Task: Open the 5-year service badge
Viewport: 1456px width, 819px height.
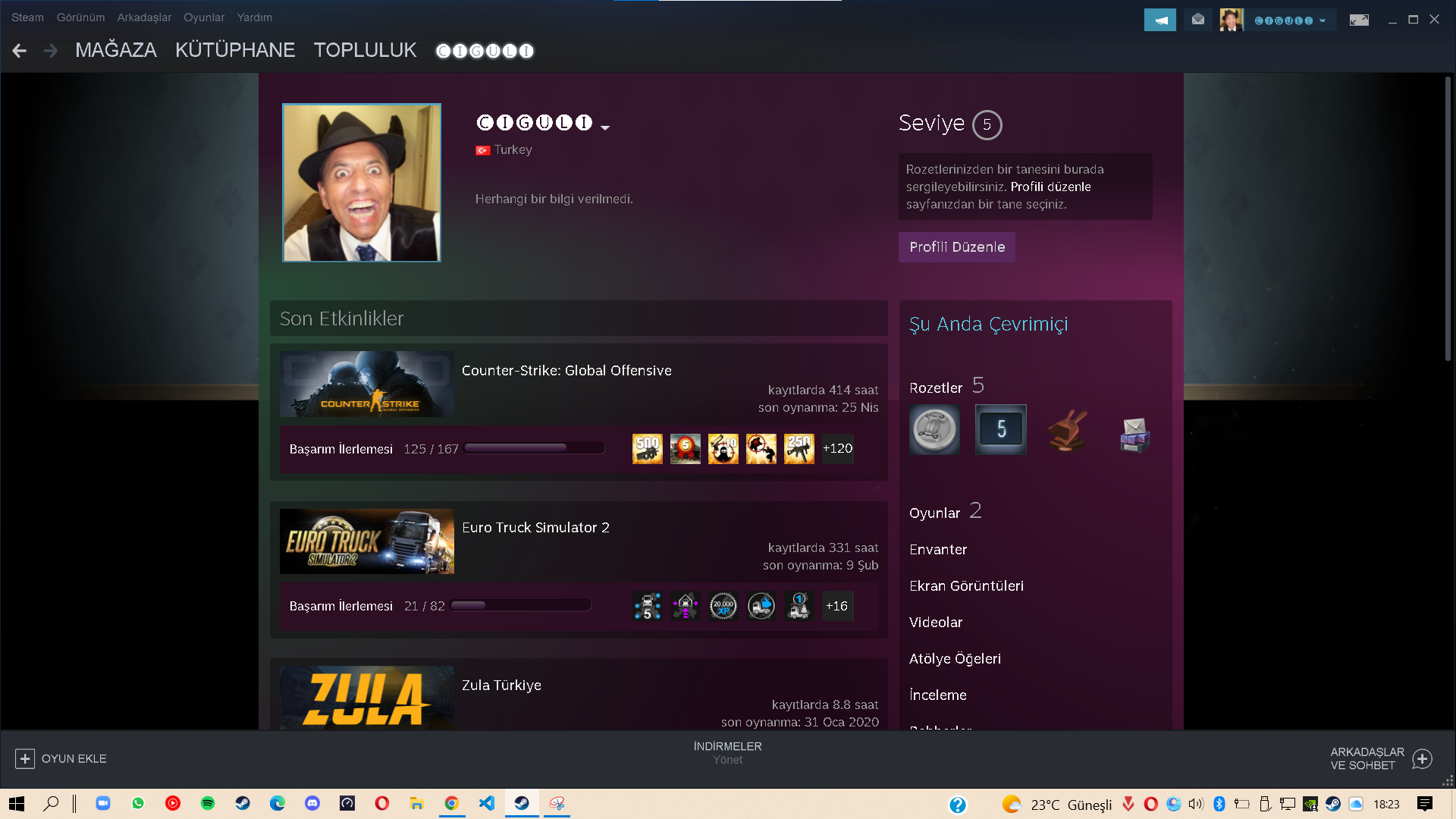Action: click(x=1001, y=430)
